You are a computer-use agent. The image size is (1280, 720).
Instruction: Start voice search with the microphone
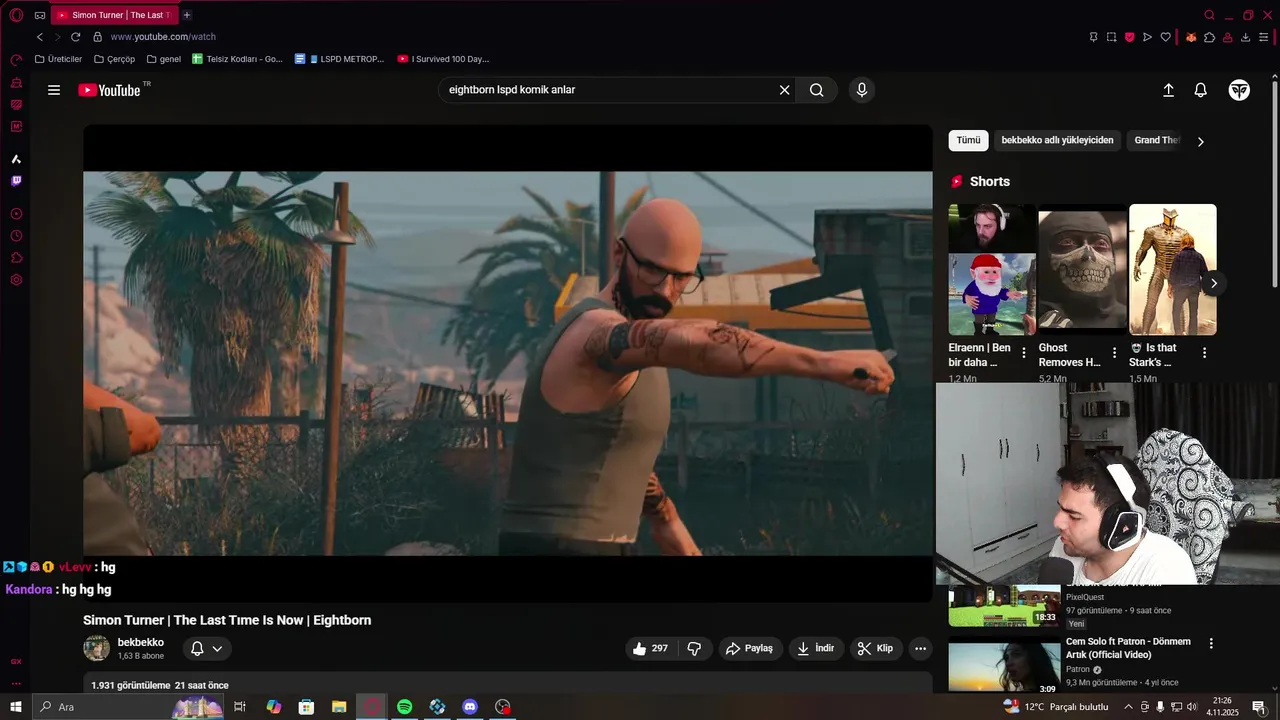point(862,90)
